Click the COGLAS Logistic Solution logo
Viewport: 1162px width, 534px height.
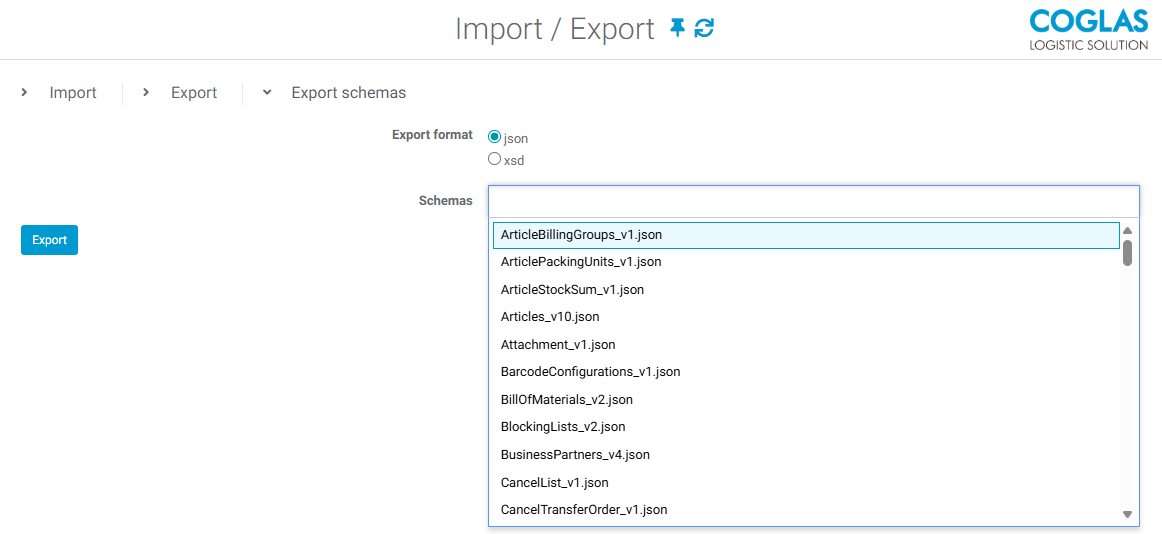pos(1088,30)
